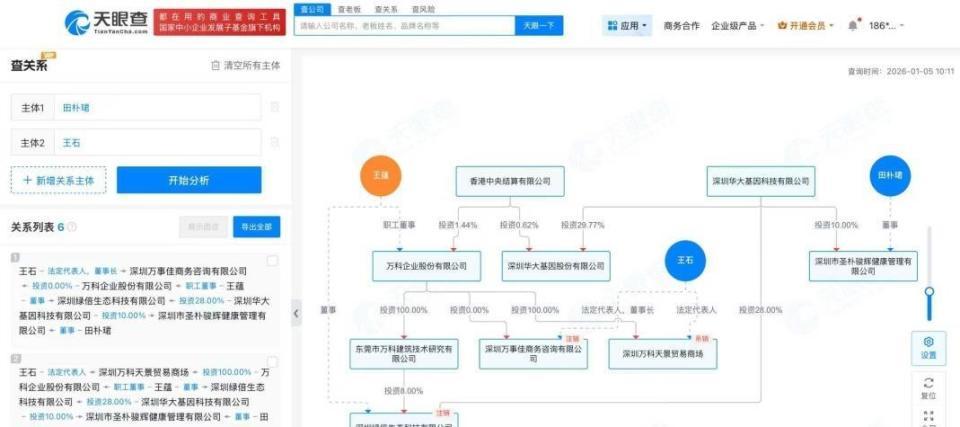960x427 pixels.
Task: Select the 深圳万科天景贸易商场 node
Action: (x=662, y=354)
